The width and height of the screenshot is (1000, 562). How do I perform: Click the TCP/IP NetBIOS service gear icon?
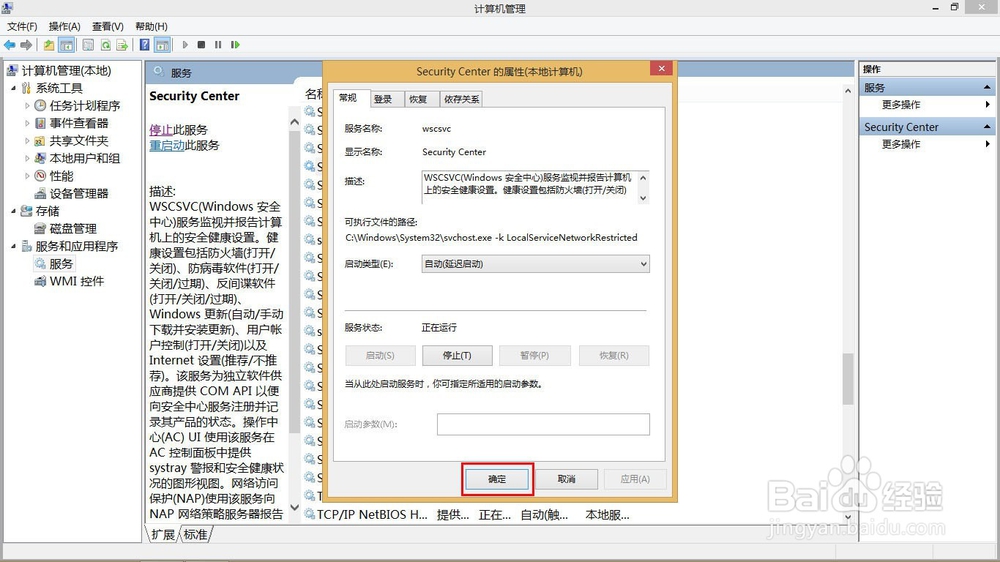pos(310,514)
